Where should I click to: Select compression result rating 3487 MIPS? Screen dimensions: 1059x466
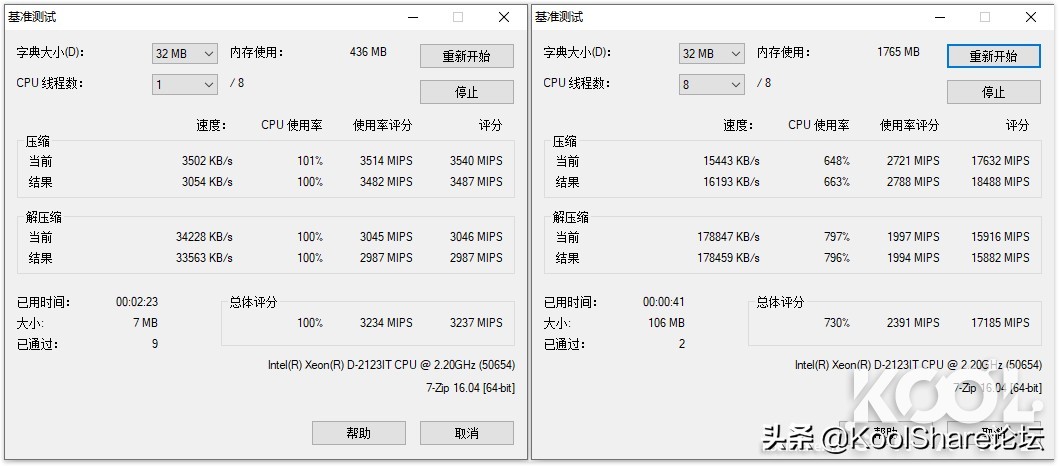pyautogui.click(x=476, y=182)
